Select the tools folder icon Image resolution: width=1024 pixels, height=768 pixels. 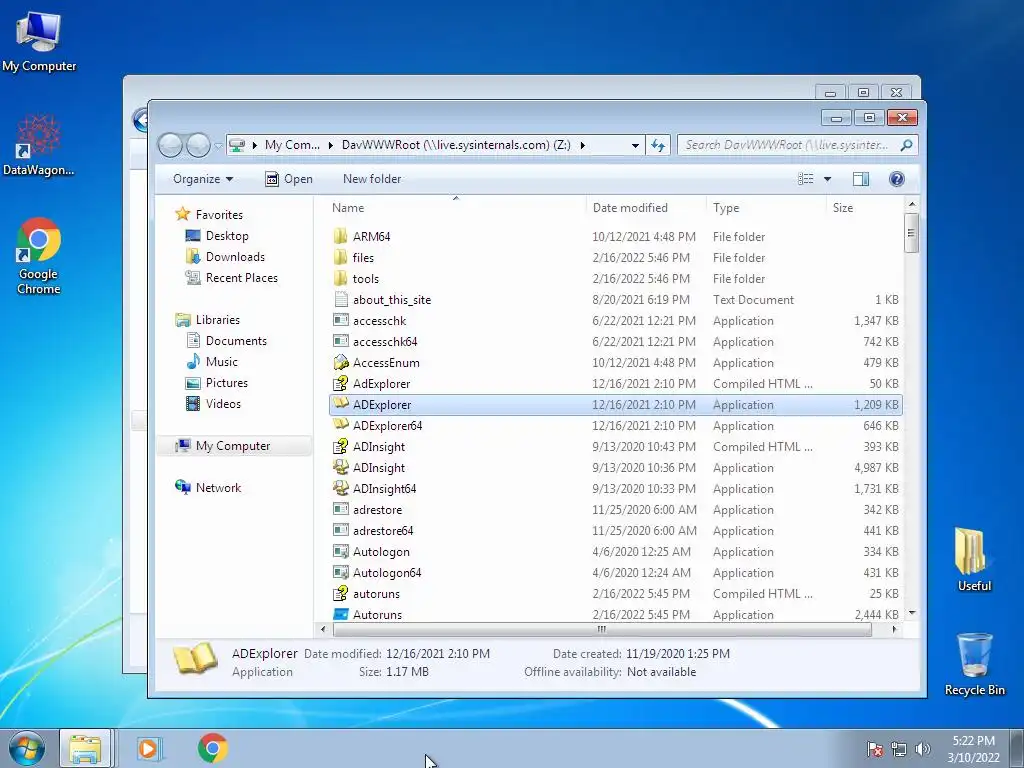click(x=340, y=278)
